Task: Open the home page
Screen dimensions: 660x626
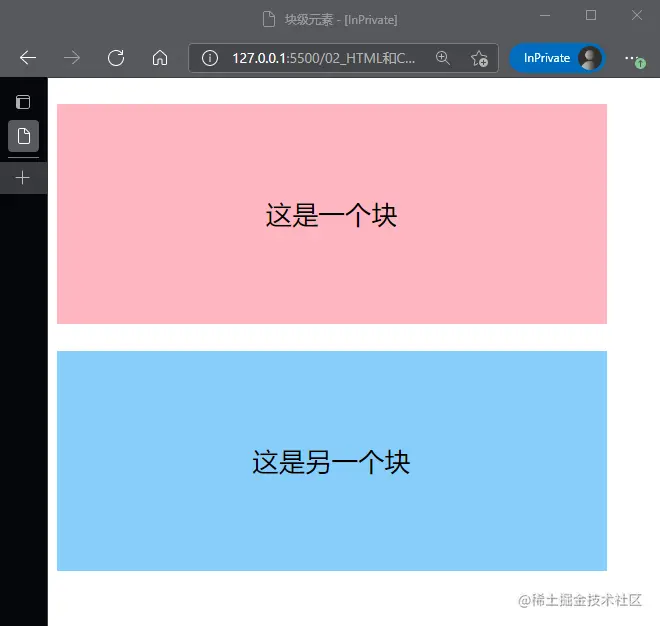Action: coord(160,58)
